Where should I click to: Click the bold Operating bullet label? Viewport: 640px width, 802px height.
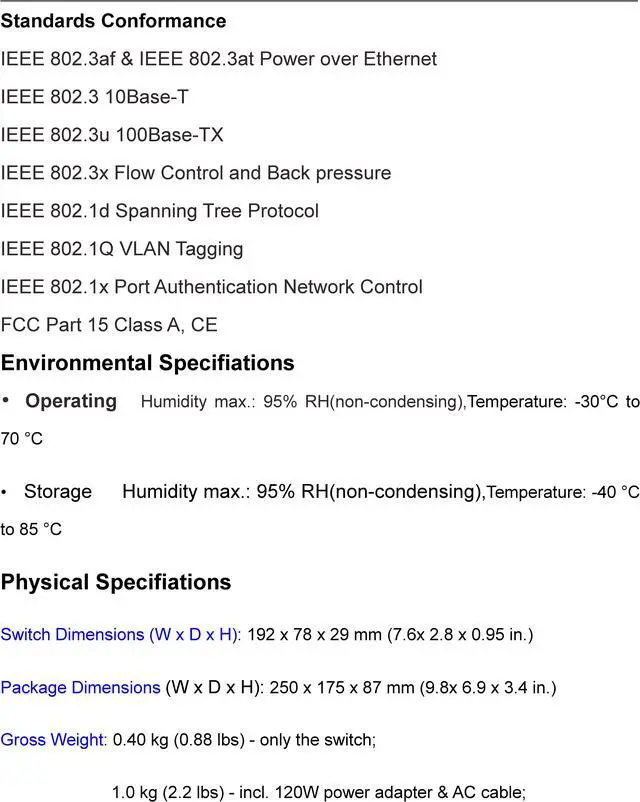coord(70,401)
